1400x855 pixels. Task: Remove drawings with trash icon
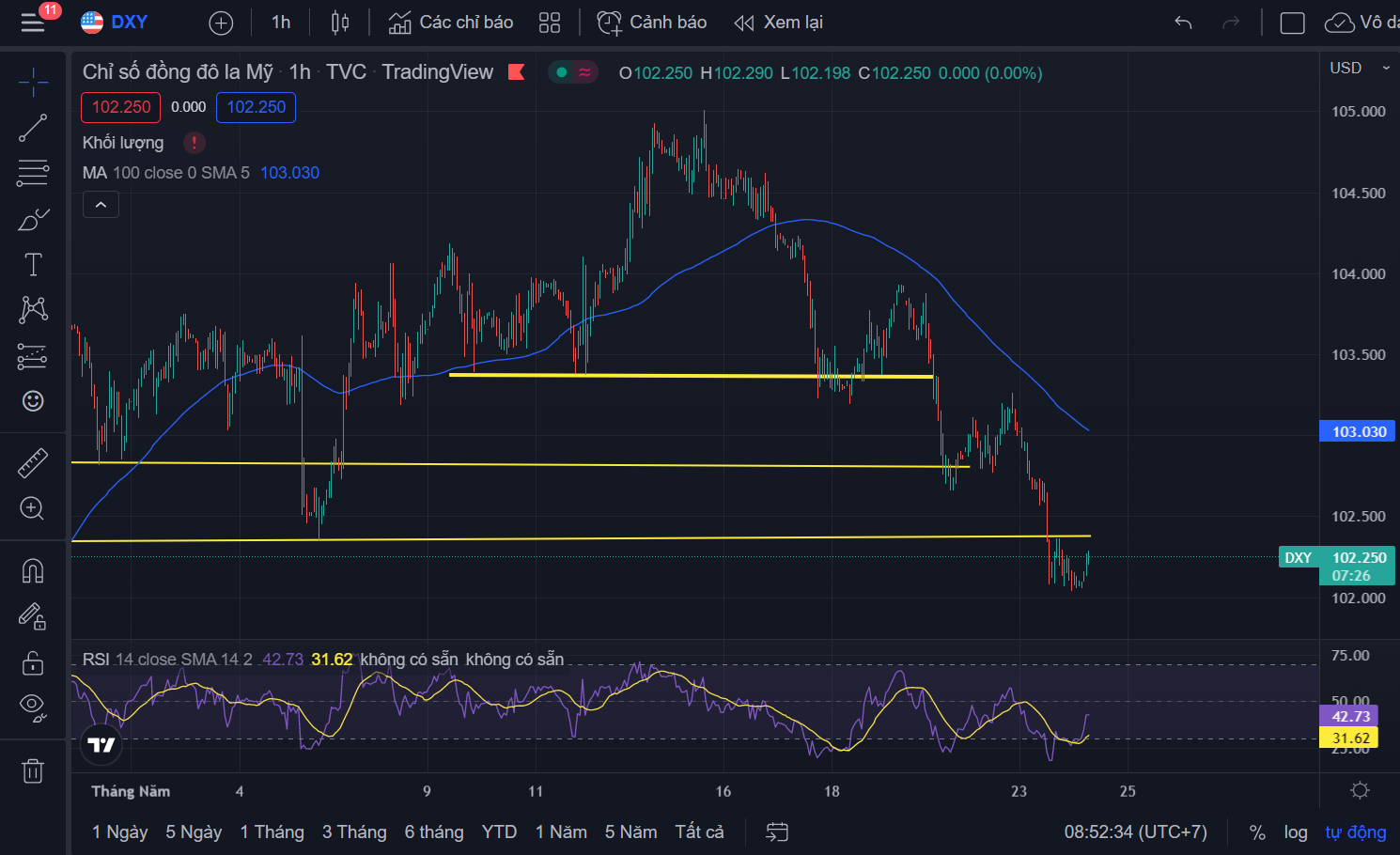[33, 770]
